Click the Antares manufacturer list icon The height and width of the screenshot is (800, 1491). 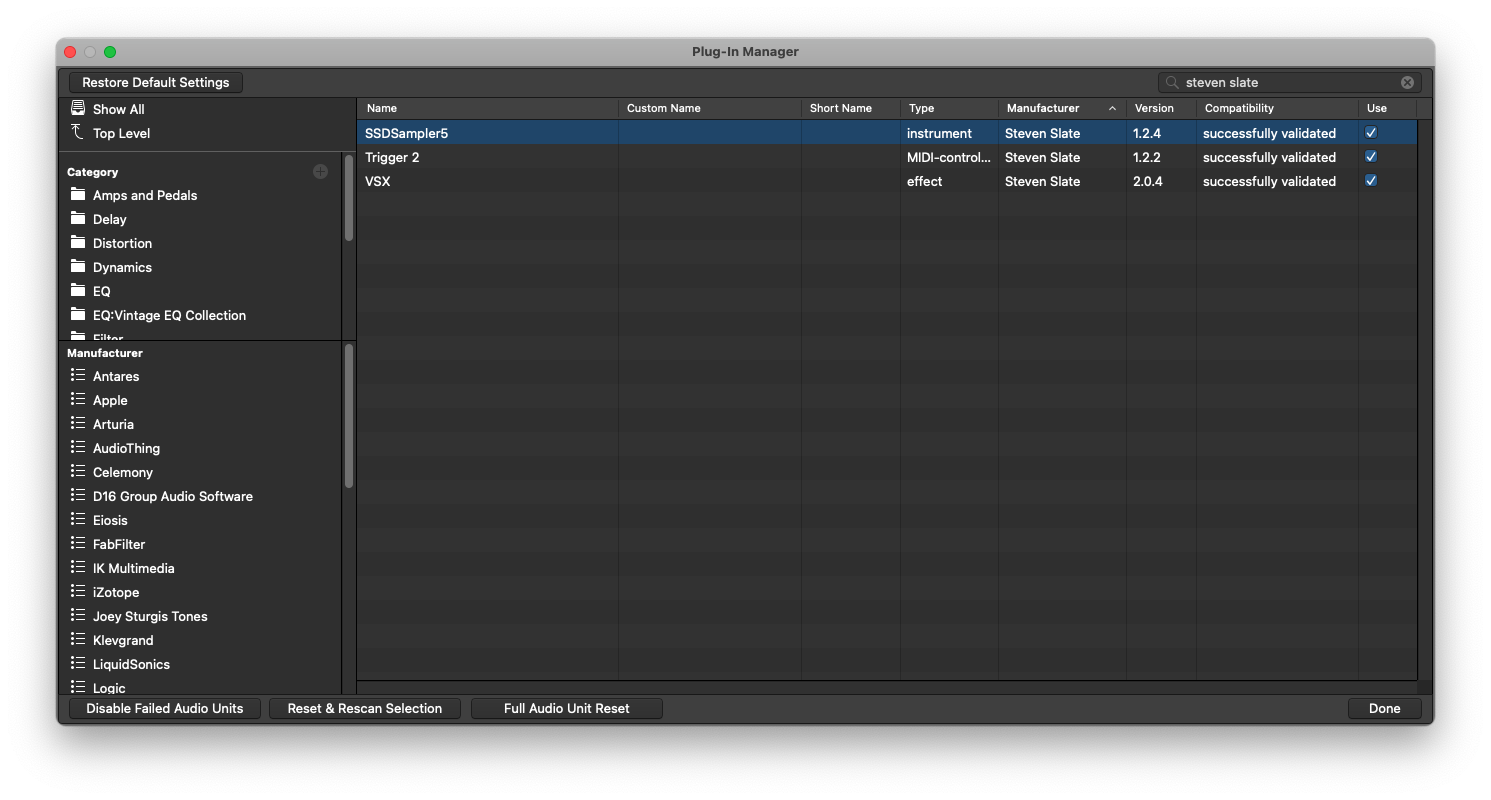[78, 375]
